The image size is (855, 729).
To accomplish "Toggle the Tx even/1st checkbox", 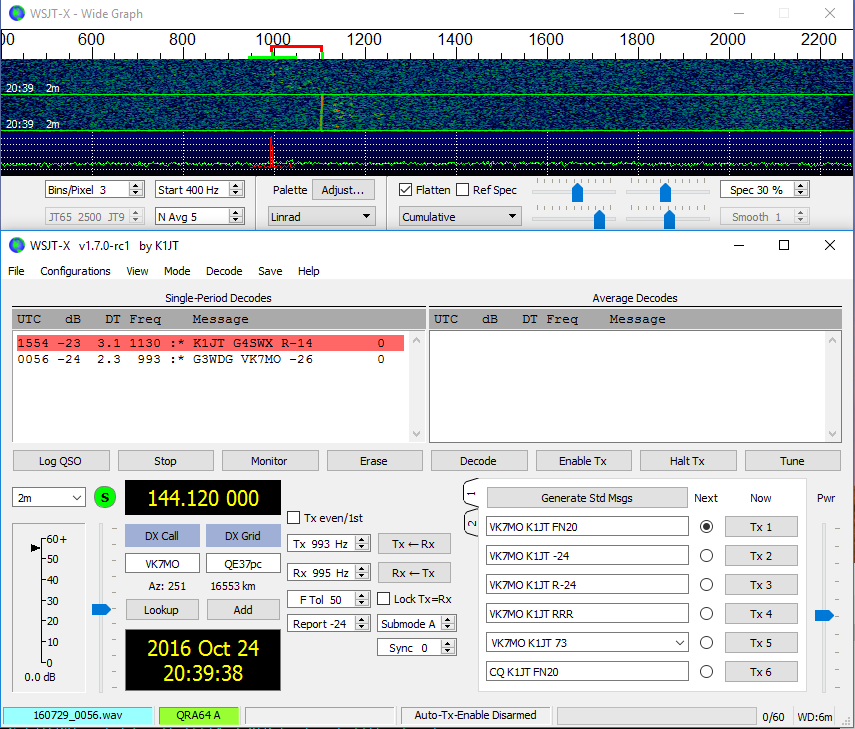I will [293, 517].
